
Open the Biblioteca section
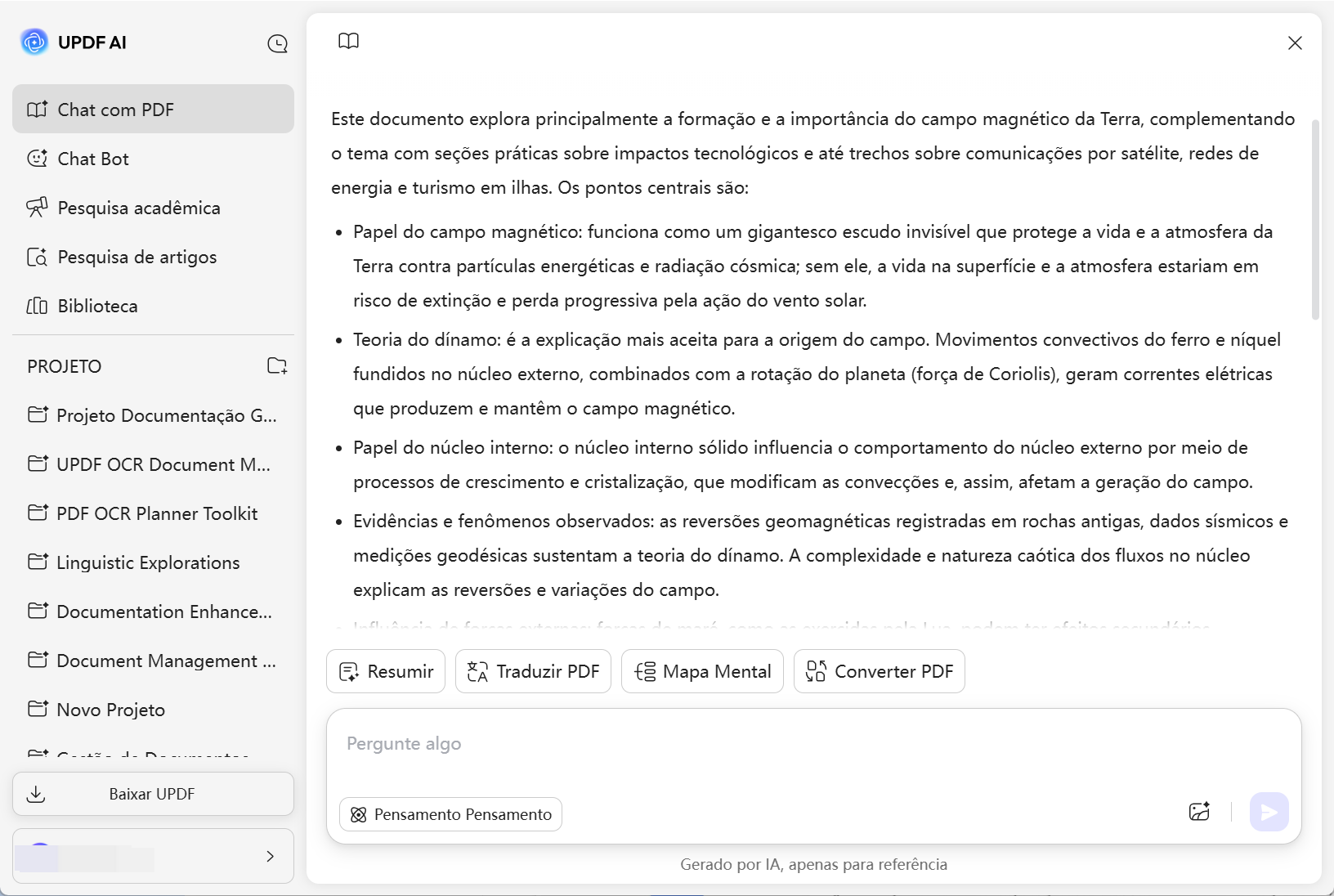97,306
